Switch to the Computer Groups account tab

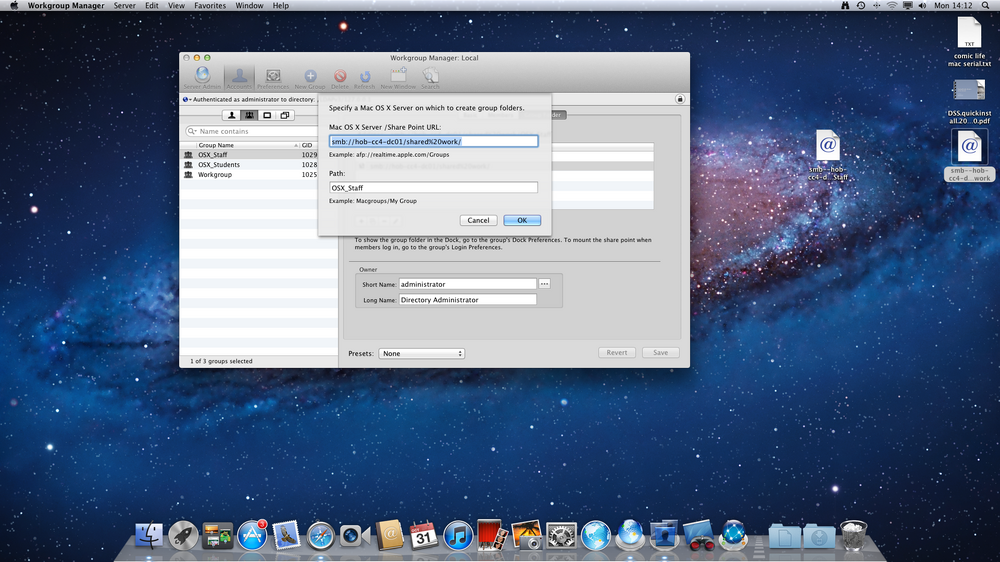pos(285,115)
